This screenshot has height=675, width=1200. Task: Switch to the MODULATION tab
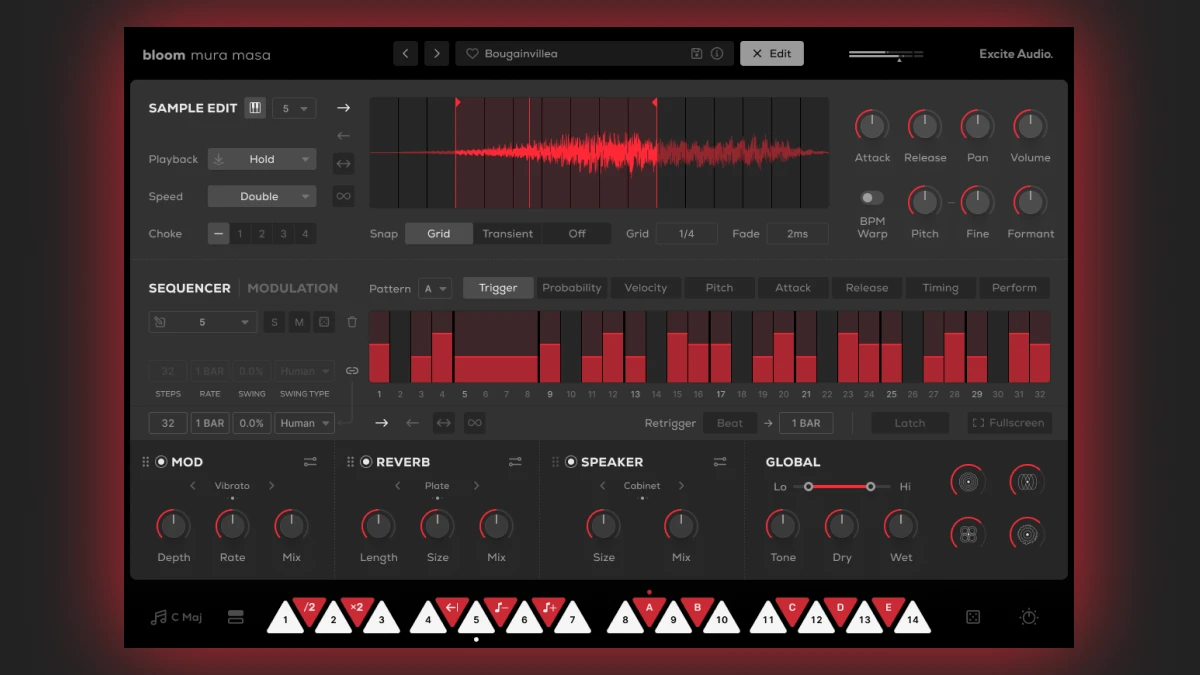pyautogui.click(x=292, y=288)
